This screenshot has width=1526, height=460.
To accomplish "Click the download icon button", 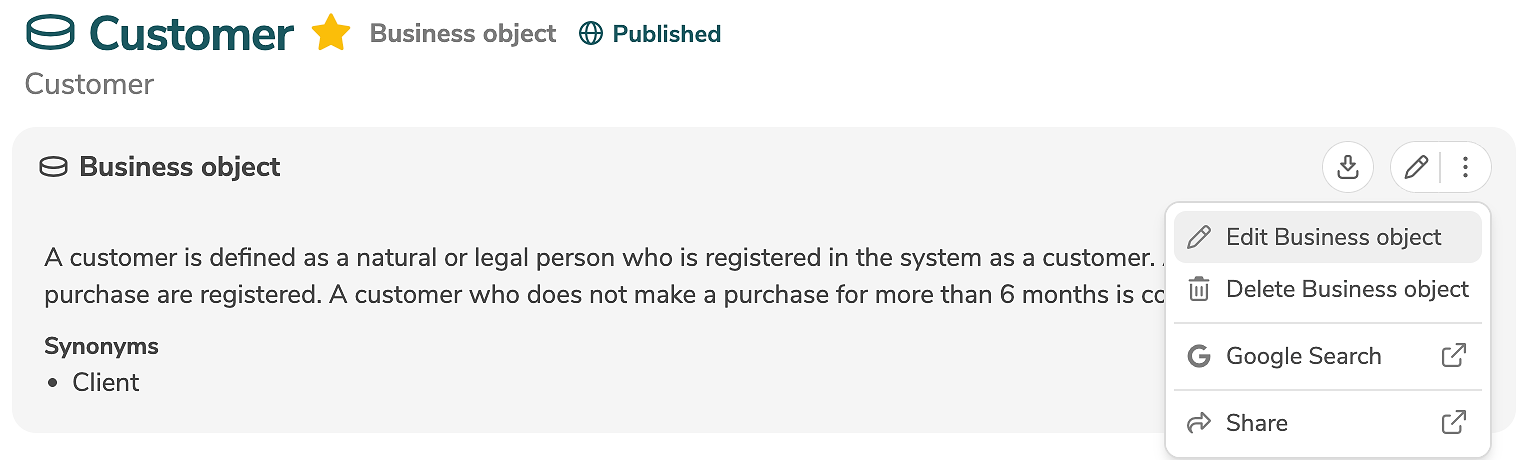I will 1348,167.
